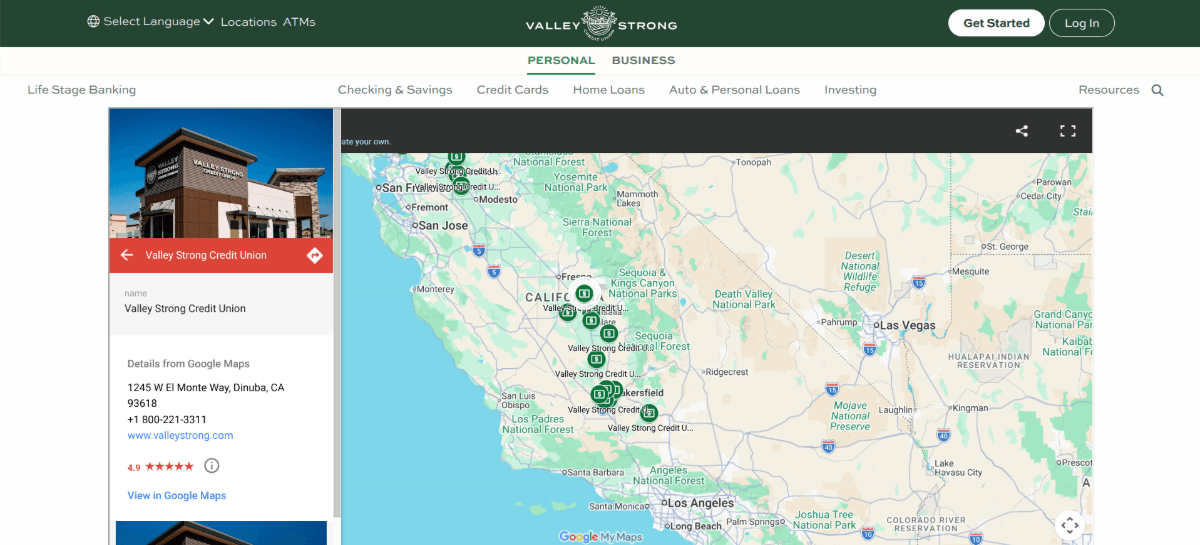The width and height of the screenshot is (1200, 545).
Task: Open Life Stage Banking menu
Action: [x=82, y=90]
